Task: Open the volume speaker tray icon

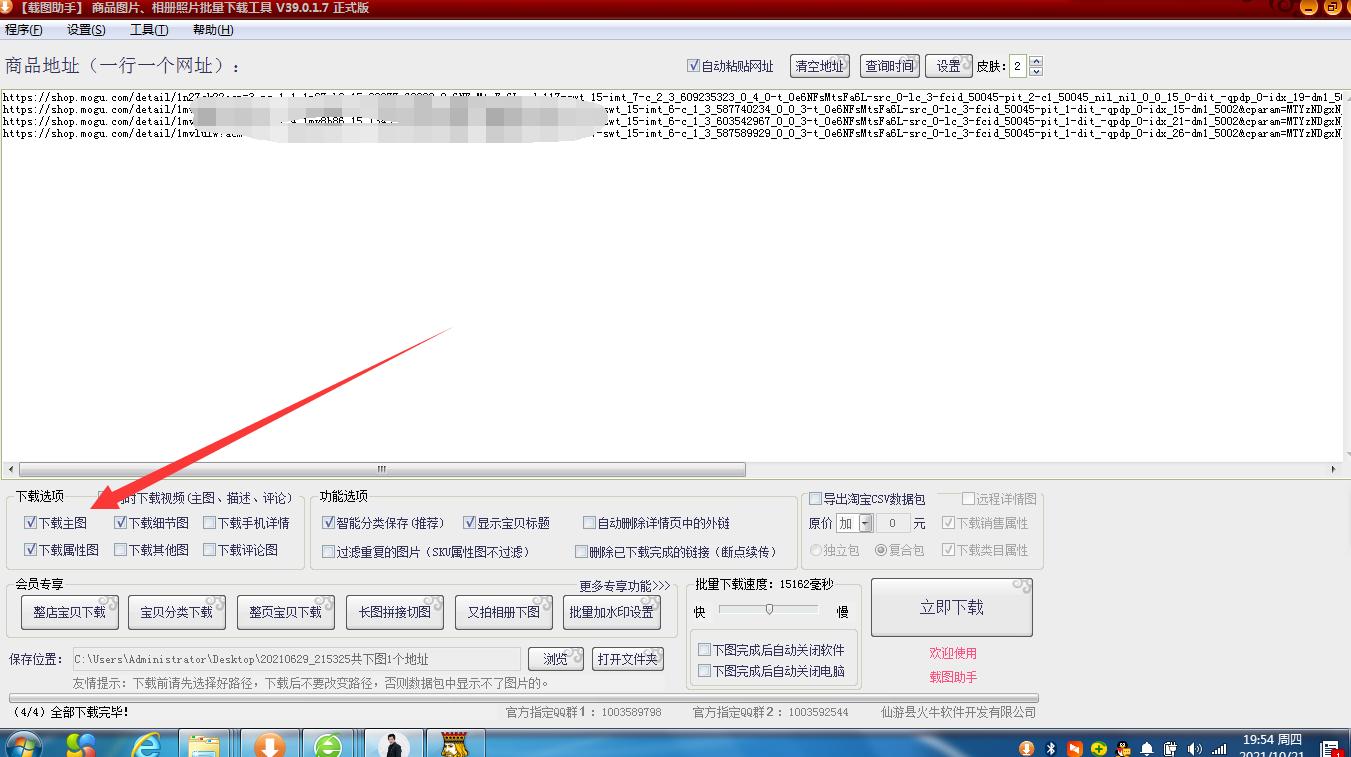Action: tap(1195, 748)
